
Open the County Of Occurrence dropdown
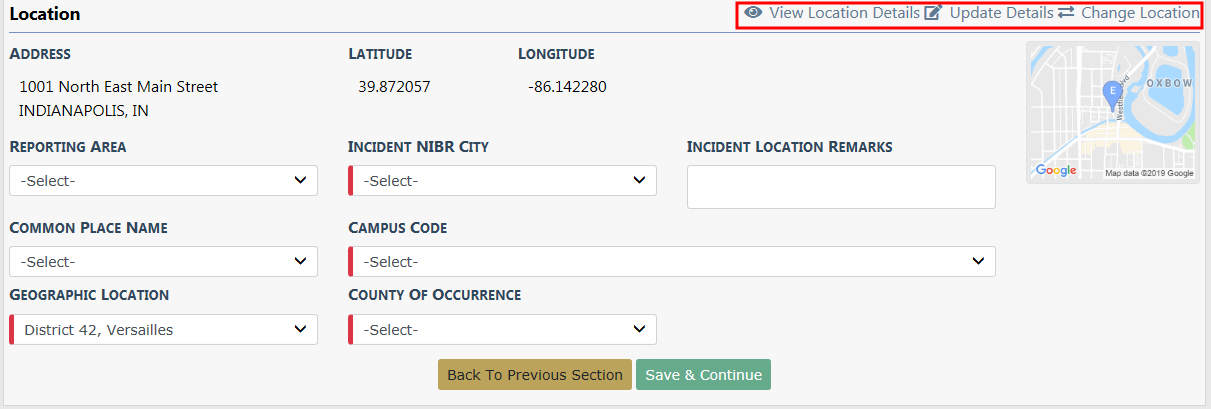tap(503, 330)
